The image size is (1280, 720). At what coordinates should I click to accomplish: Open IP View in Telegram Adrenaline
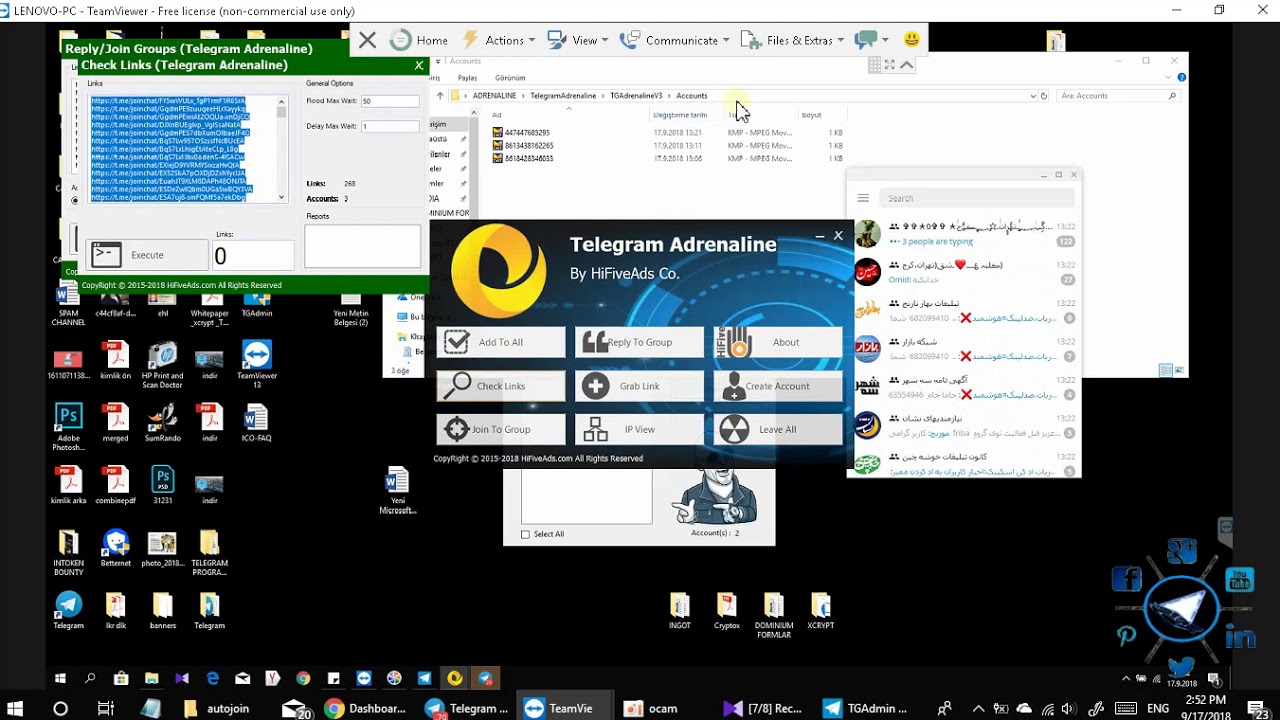[639, 429]
